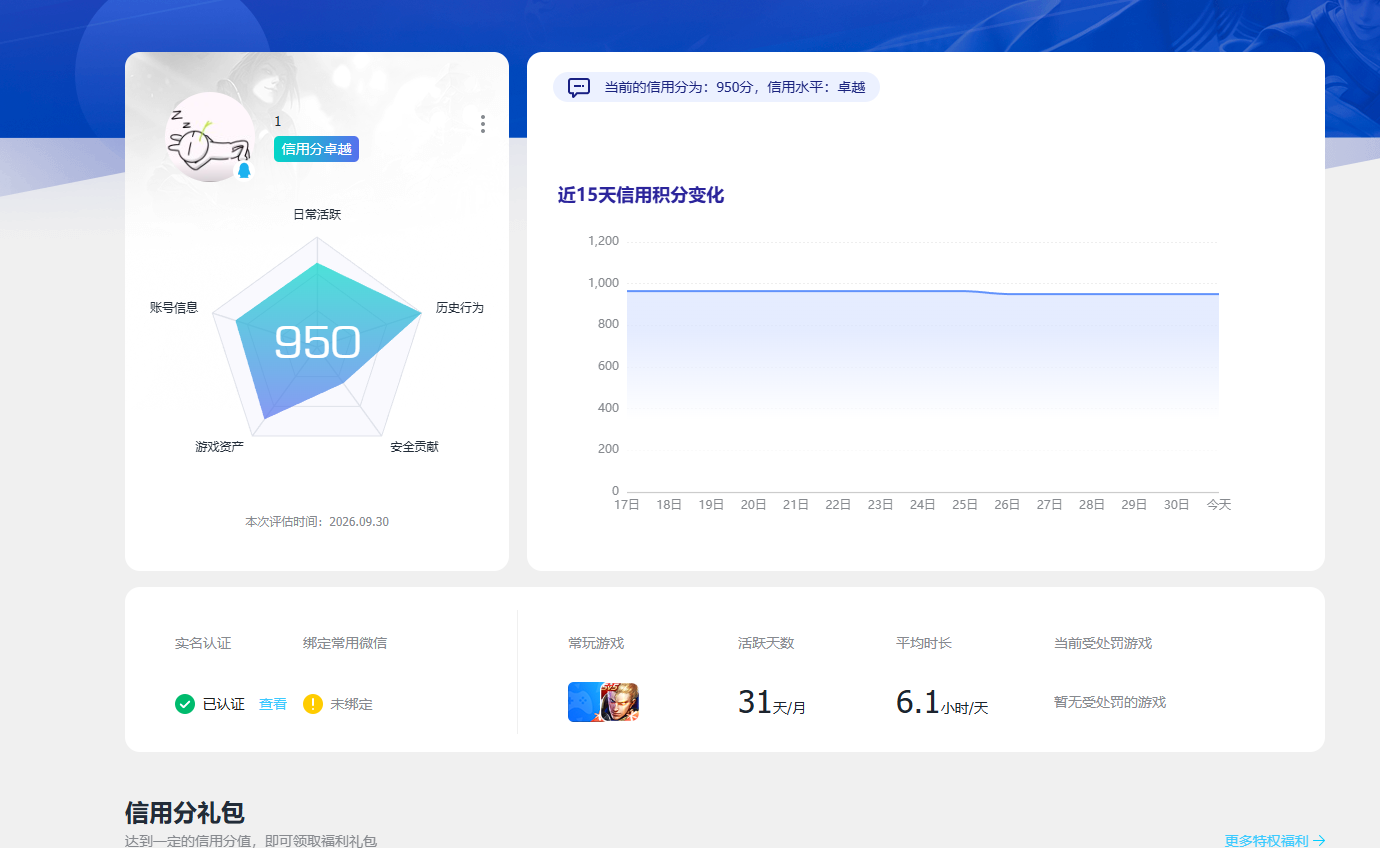Click the green verified checkmark icon
This screenshot has height=848, width=1380.
point(185,704)
